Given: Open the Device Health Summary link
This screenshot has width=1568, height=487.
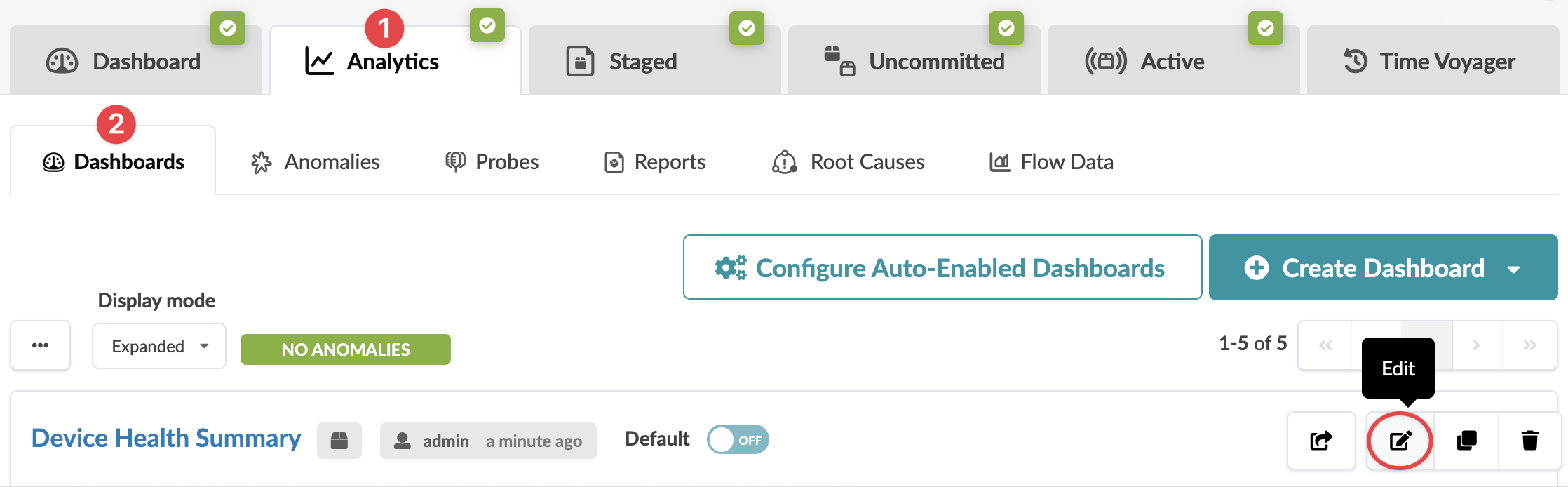Looking at the screenshot, I should pyautogui.click(x=166, y=439).
